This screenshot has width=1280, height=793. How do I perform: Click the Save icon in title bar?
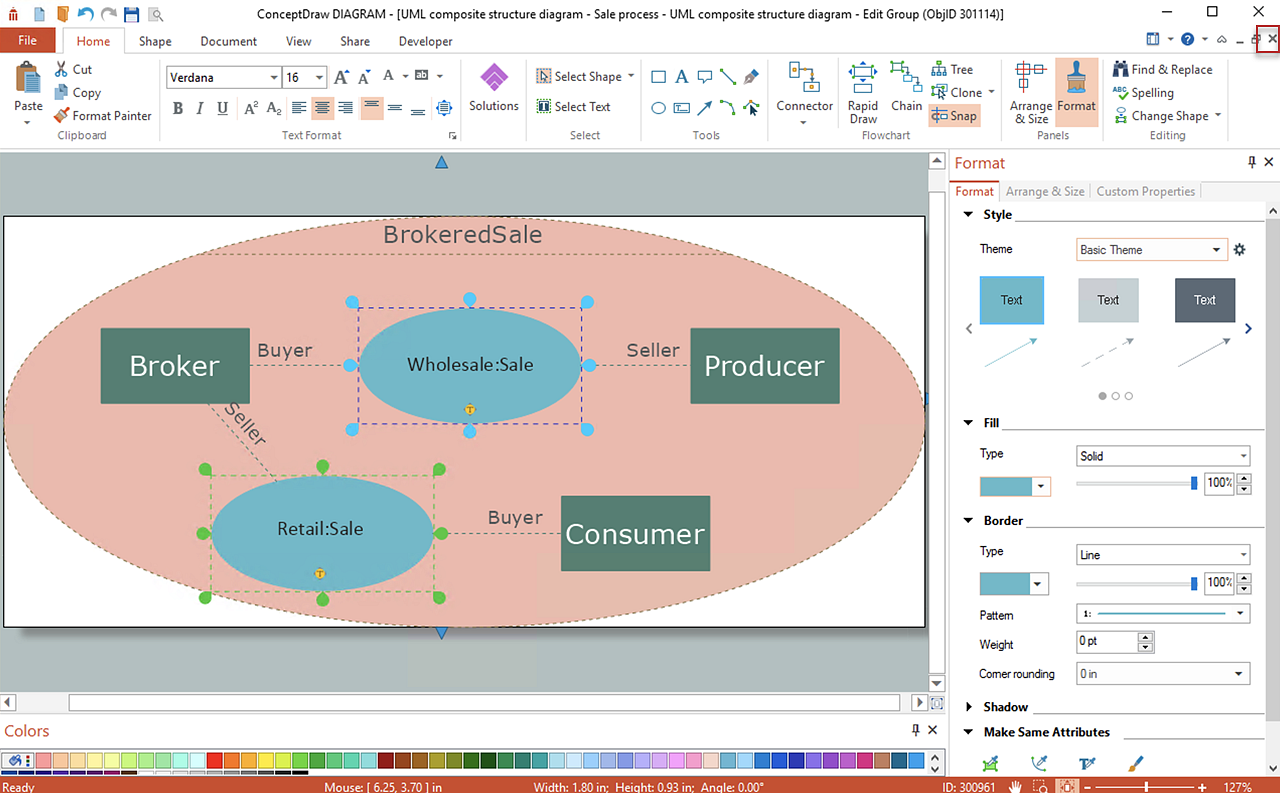131,14
